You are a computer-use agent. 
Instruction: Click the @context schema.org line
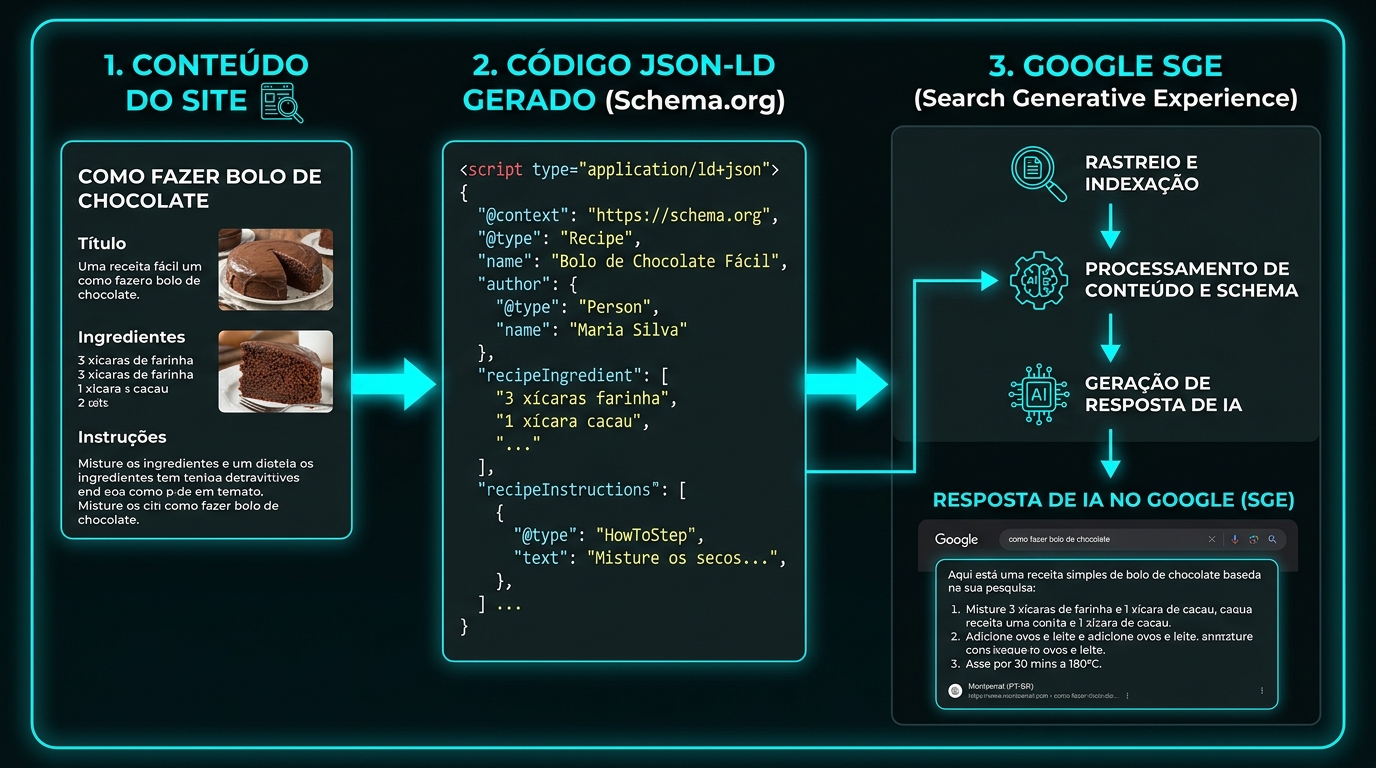click(x=628, y=215)
